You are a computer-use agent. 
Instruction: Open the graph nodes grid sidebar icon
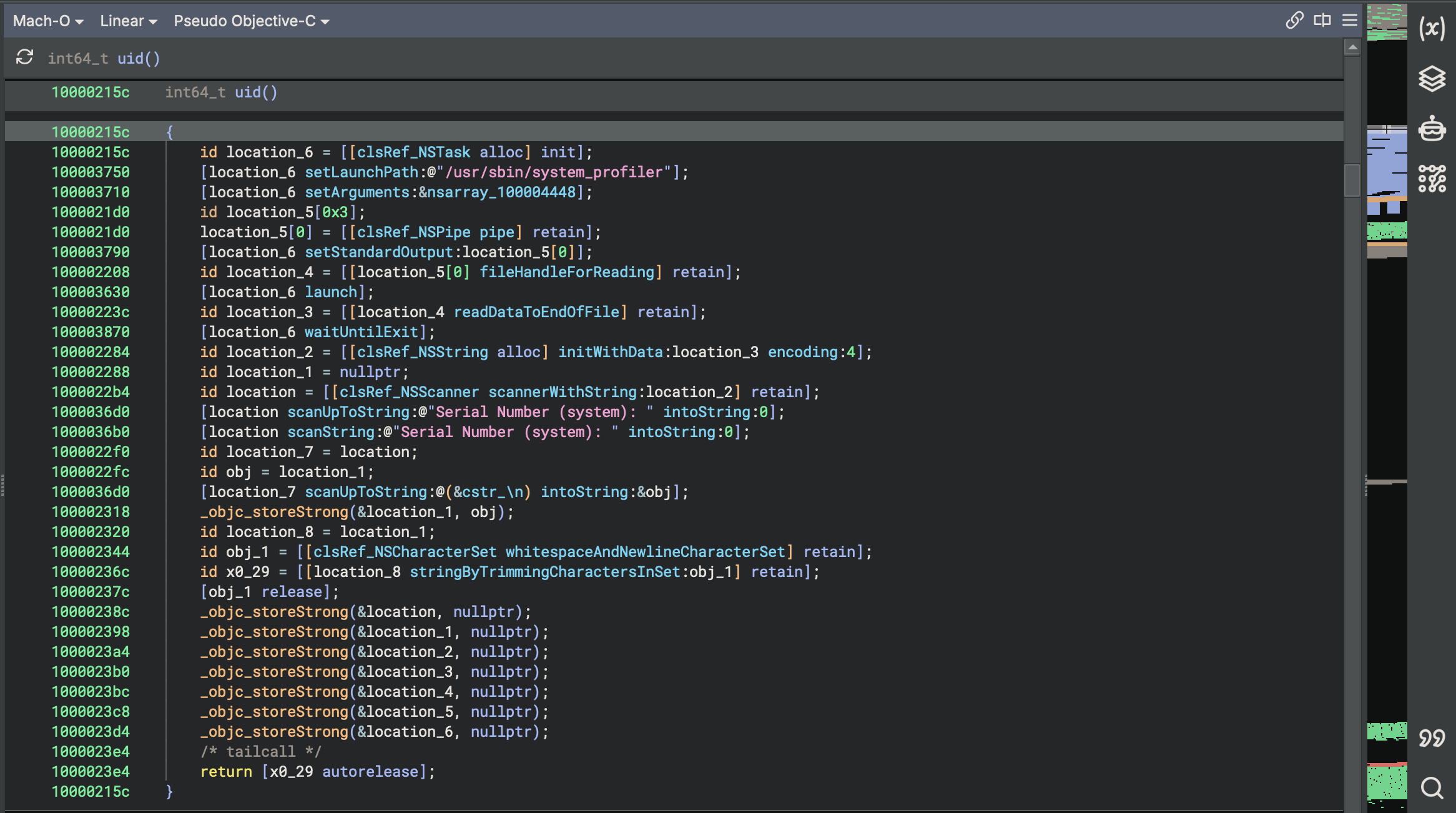click(1432, 179)
